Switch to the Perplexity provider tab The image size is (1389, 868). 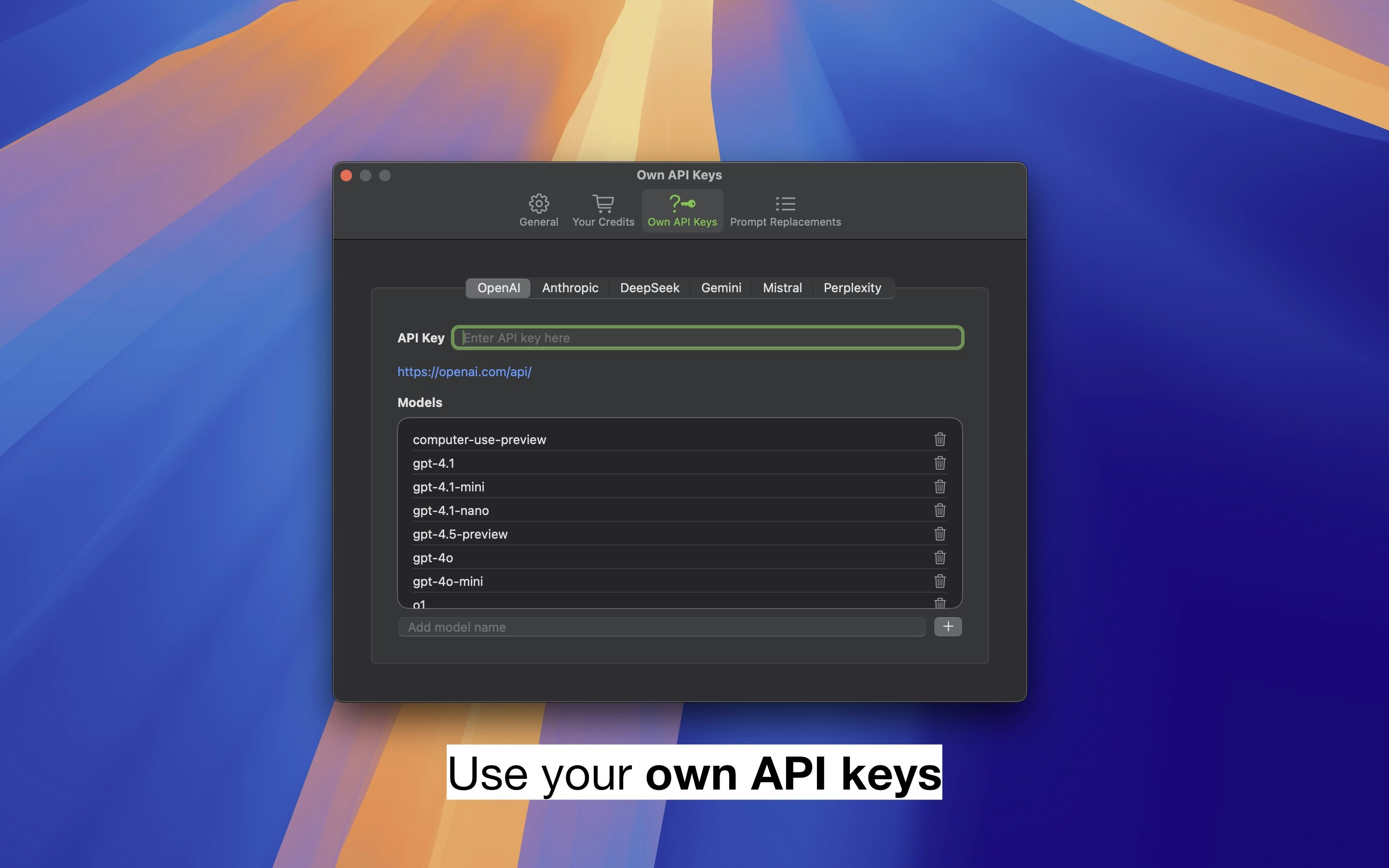(852, 287)
